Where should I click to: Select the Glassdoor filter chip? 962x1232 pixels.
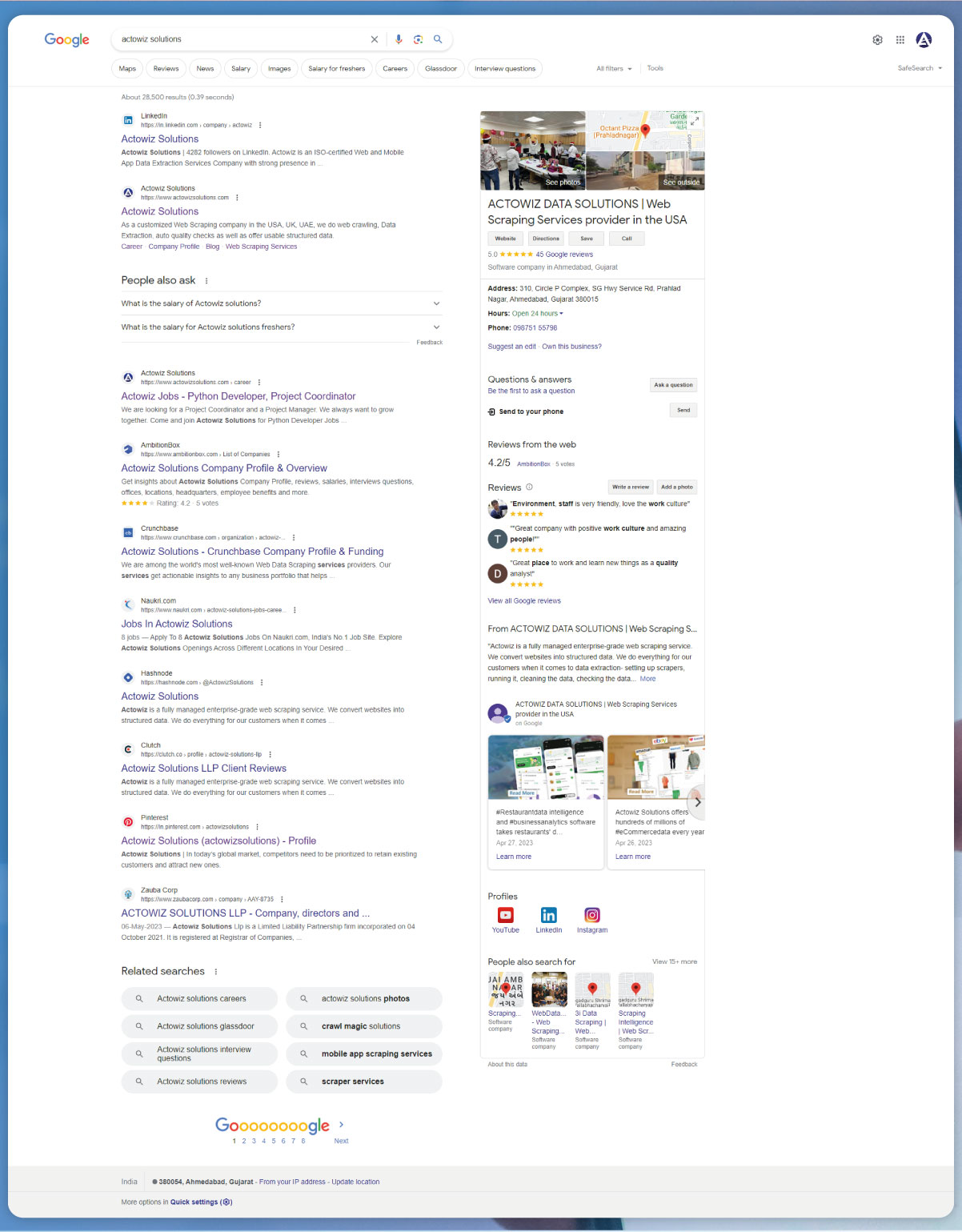(441, 69)
